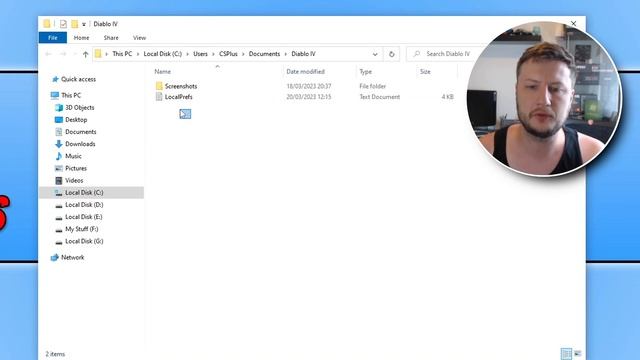The width and height of the screenshot is (640, 360).
Task: Click the Music note icon
Action: (x=58, y=156)
